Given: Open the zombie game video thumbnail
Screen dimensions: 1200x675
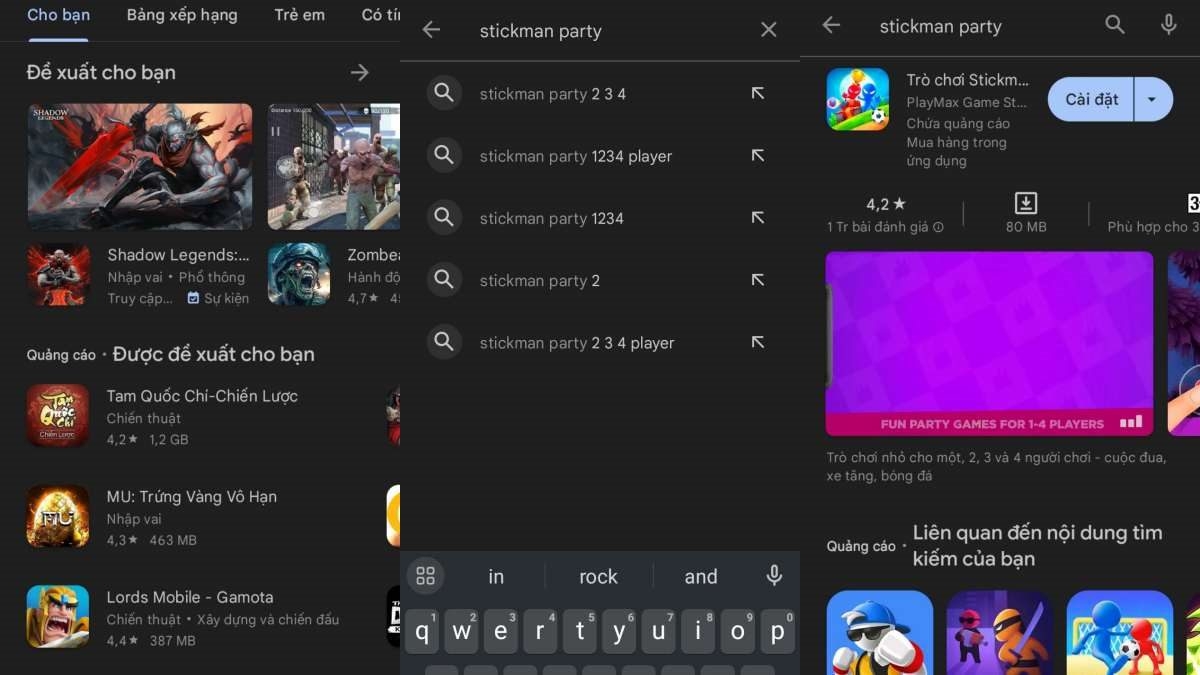Looking at the screenshot, I should [x=334, y=167].
